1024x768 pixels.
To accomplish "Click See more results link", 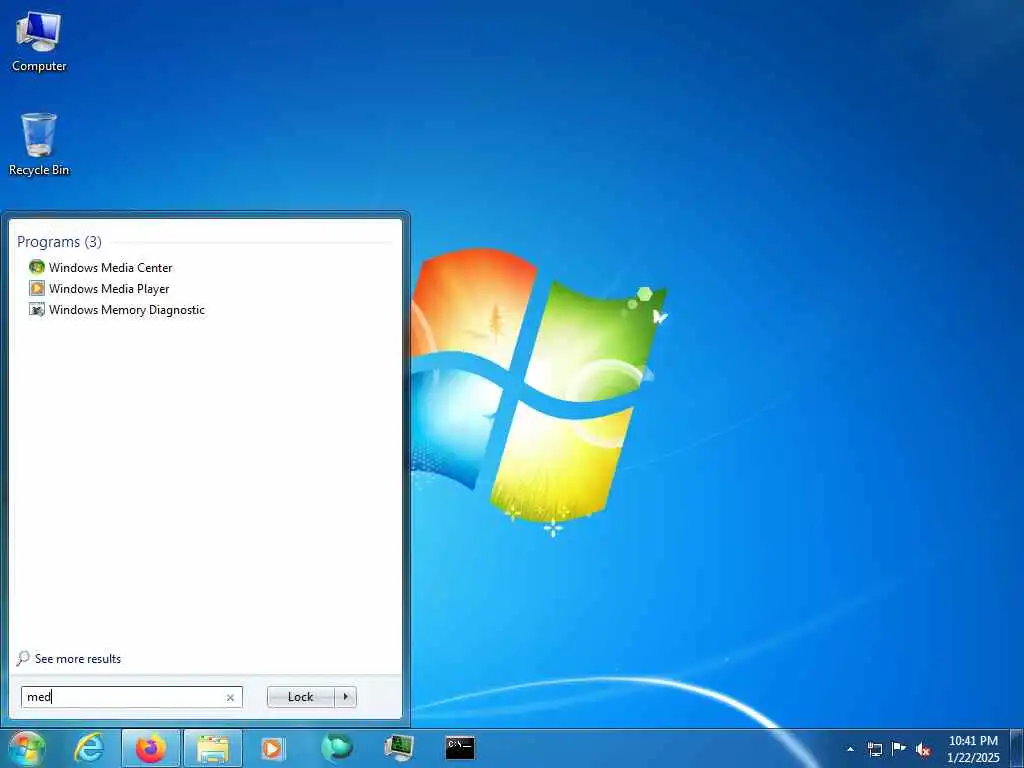I will click(78, 659).
